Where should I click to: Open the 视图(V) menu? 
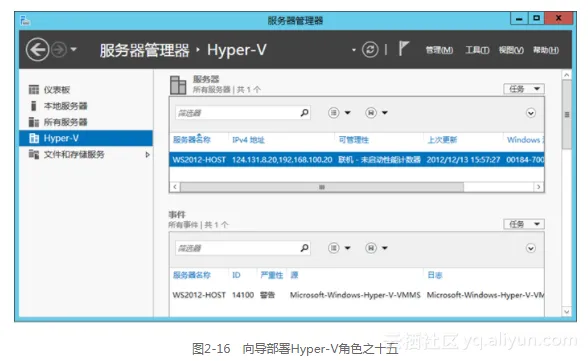[511, 50]
